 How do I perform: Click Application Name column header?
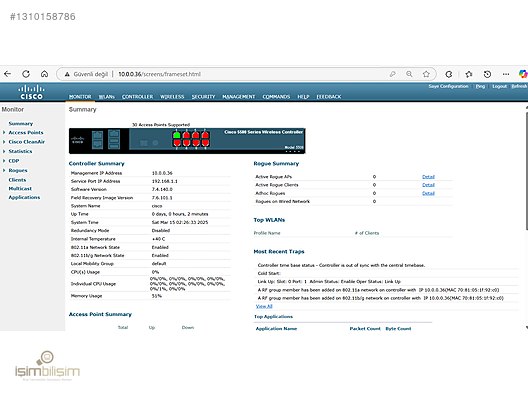pos(276,328)
